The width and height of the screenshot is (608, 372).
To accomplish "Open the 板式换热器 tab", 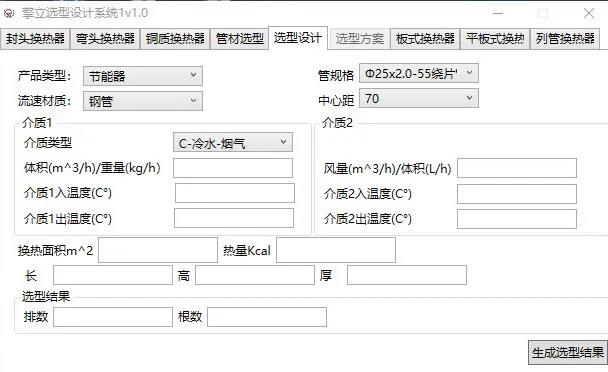I will (x=425, y=39).
